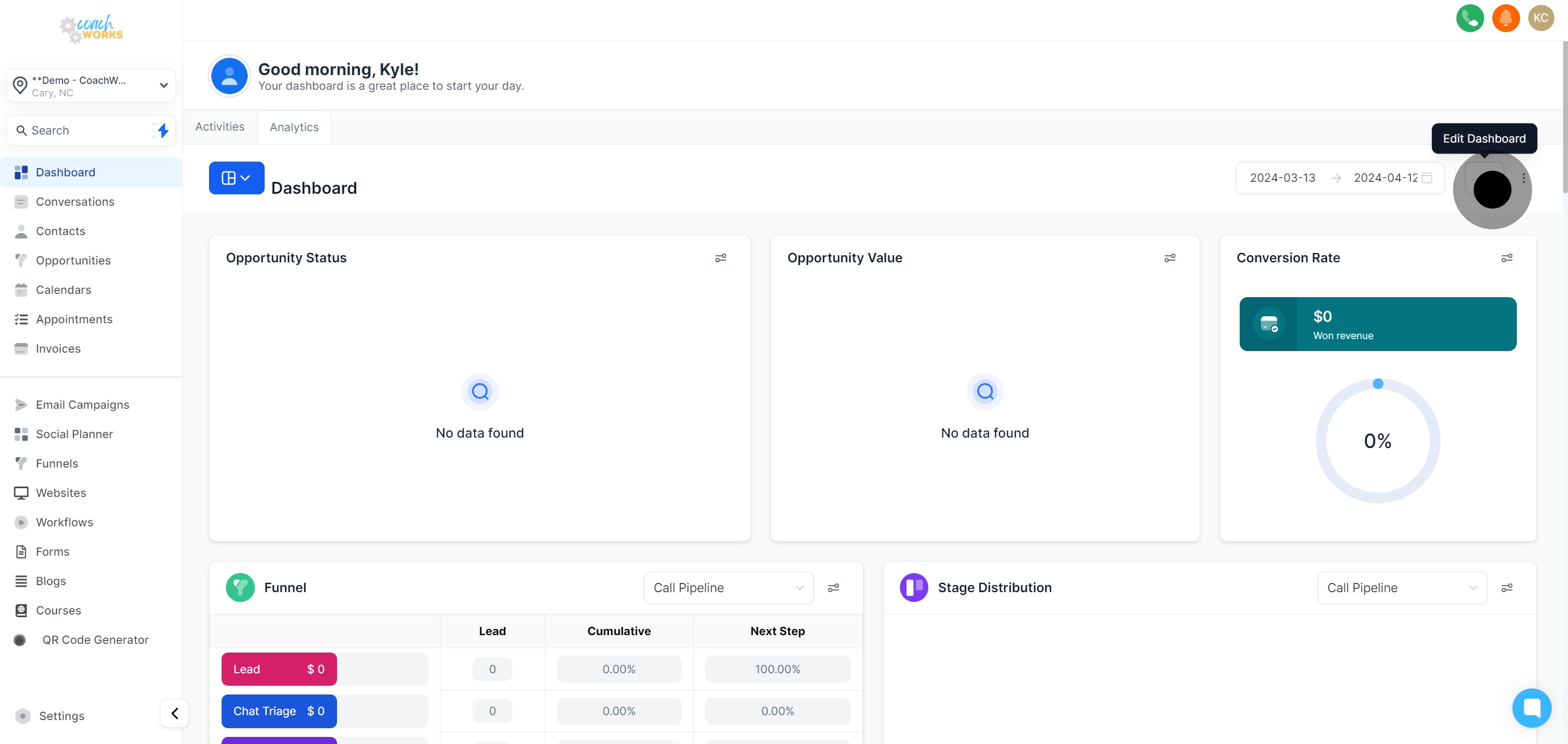Open the Funnel Call Pipeline dropdown
Viewport: 1568px width, 744px height.
tap(728, 588)
